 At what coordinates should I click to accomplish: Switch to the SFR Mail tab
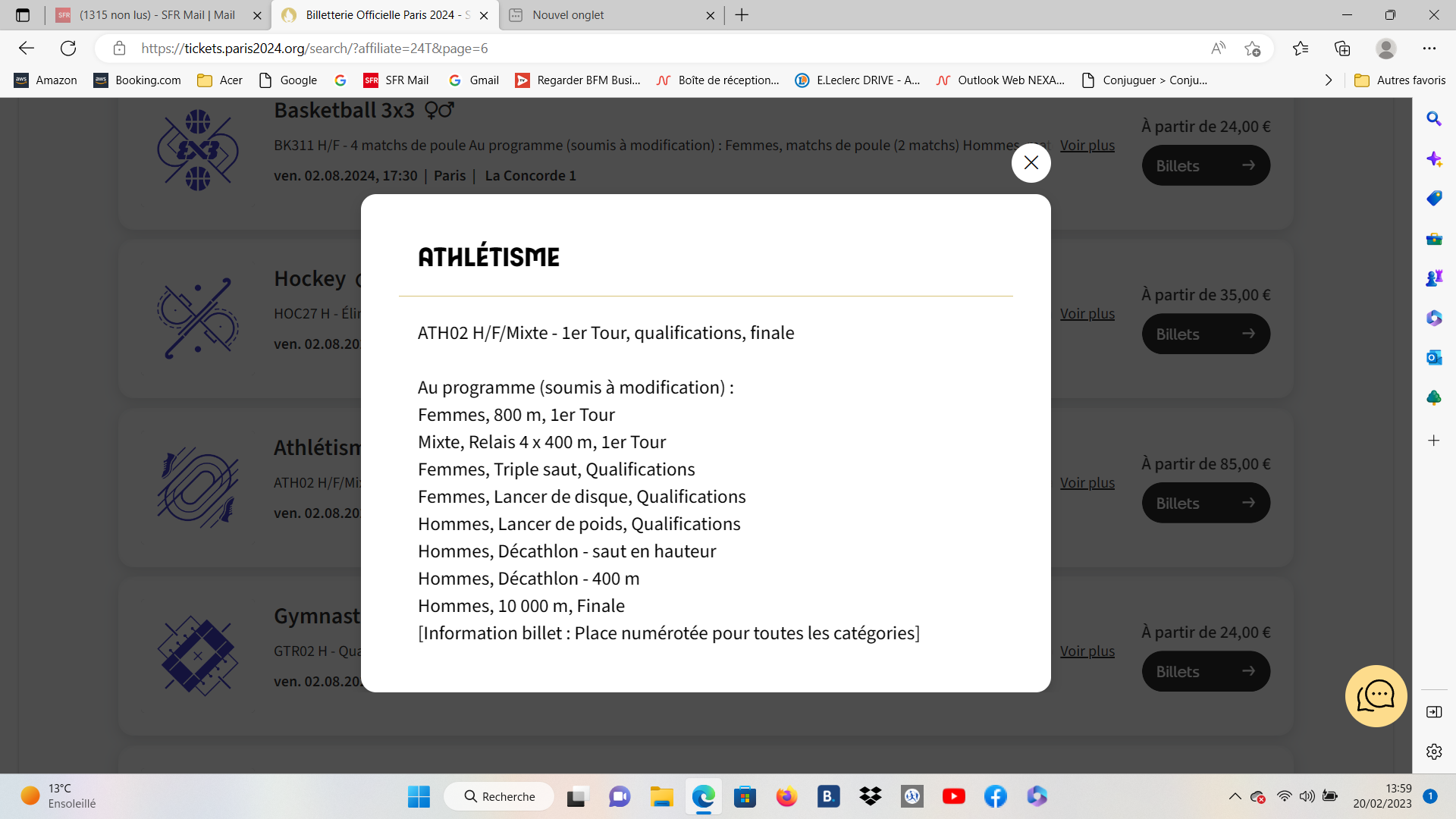click(157, 15)
